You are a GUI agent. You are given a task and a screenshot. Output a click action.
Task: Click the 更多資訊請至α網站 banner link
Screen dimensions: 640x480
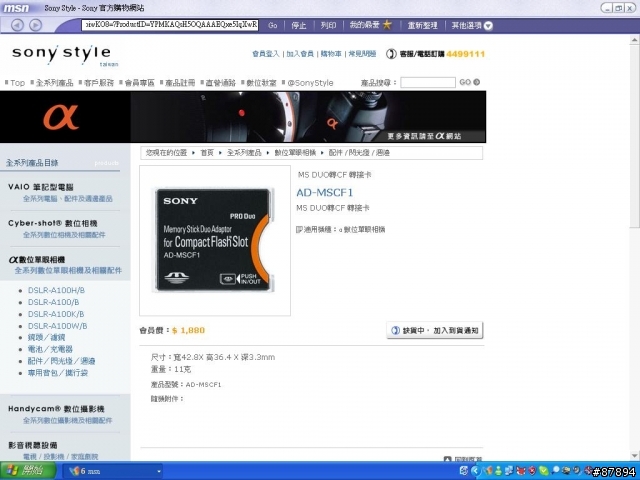click(424, 136)
